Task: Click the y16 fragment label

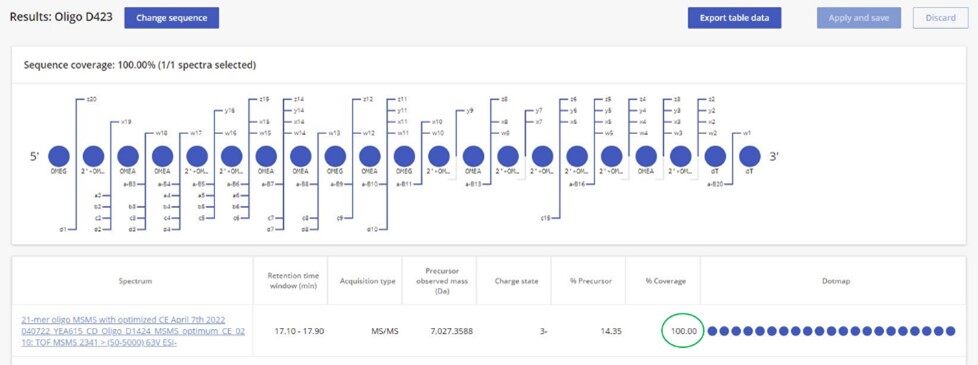Action: [230, 110]
